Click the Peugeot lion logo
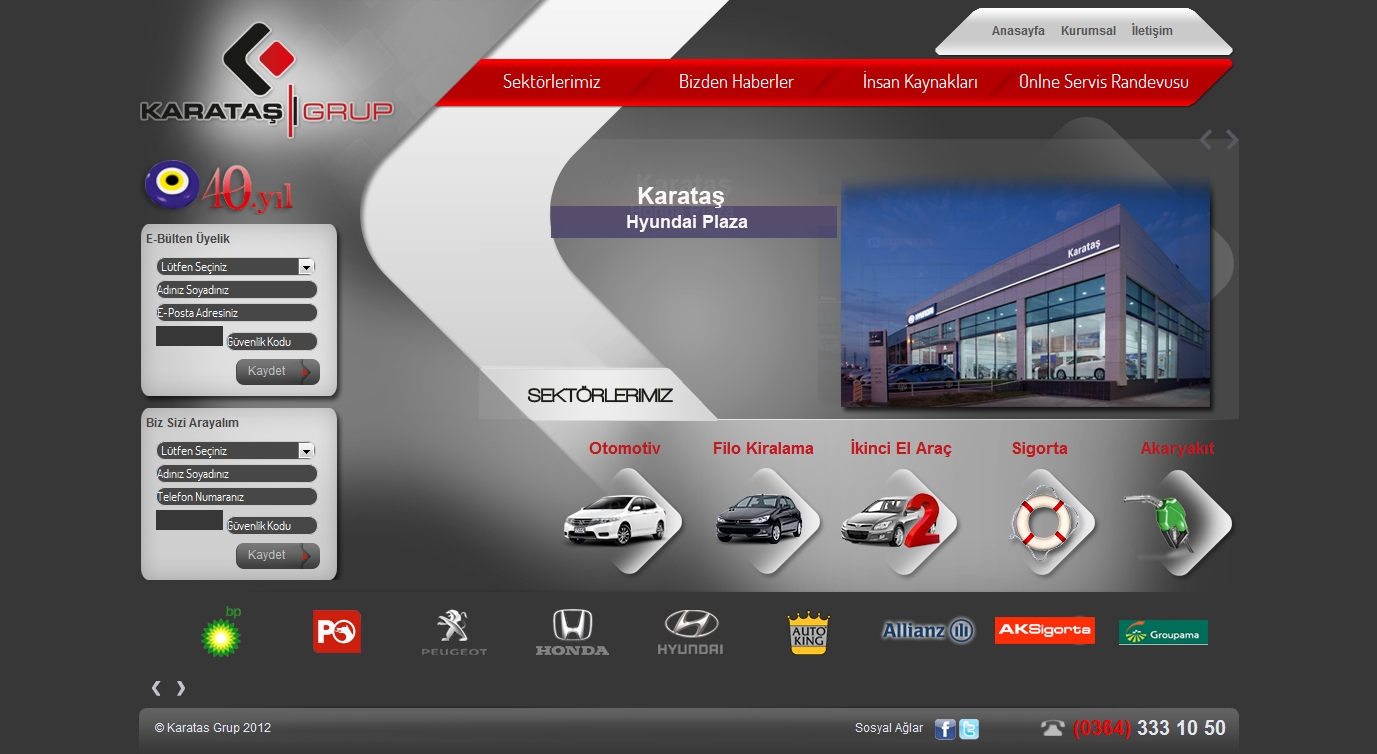The height and width of the screenshot is (754, 1377). (x=453, y=632)
